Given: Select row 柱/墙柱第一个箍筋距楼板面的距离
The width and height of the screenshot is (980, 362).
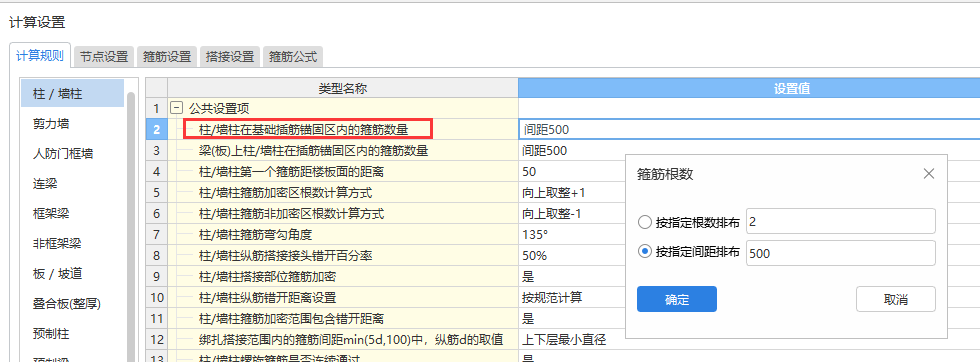Looking at the screenshot, I should (x=342, y=171).
